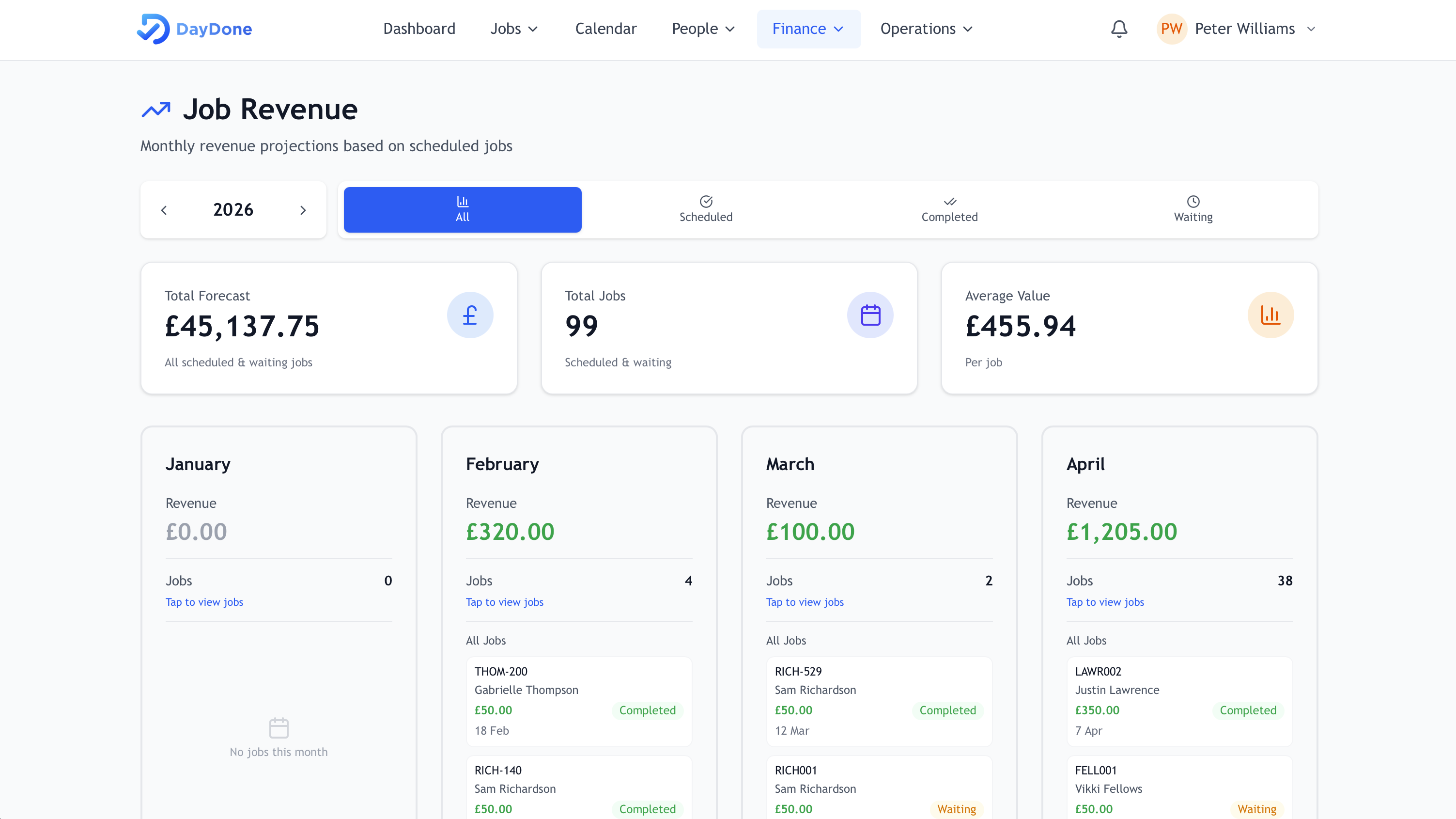Image resolution: width=1456 pixels, height=819 pixels.
Task: Expand the People menu
Action: point(703,29)
